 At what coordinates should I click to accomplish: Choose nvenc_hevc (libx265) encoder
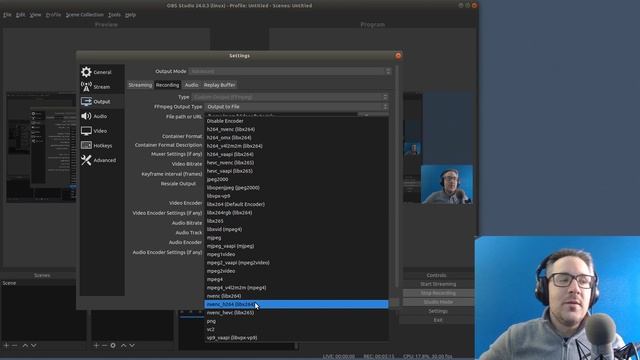click(296, 313)
